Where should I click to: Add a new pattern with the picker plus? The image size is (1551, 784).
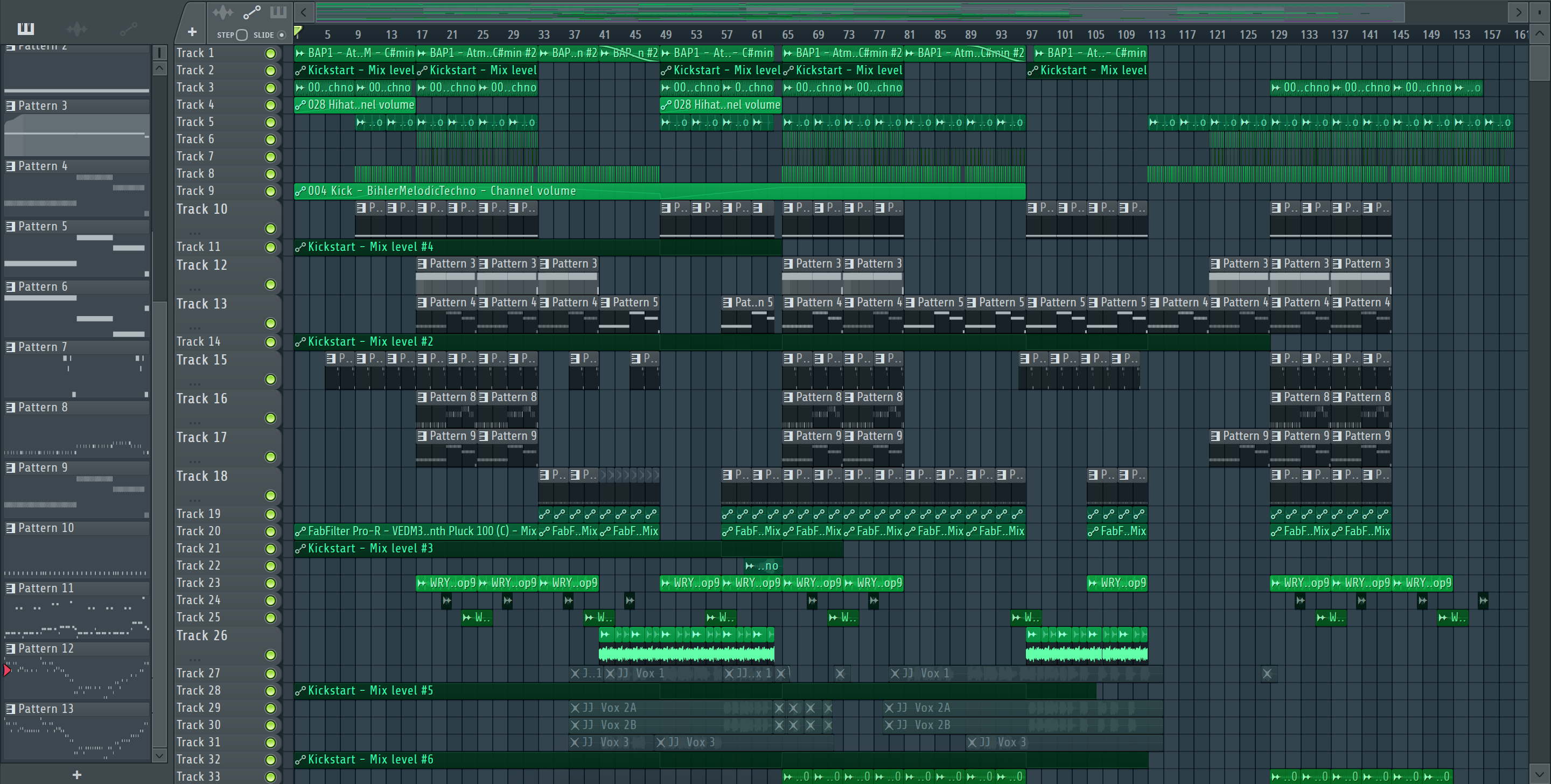click(76, 775)
